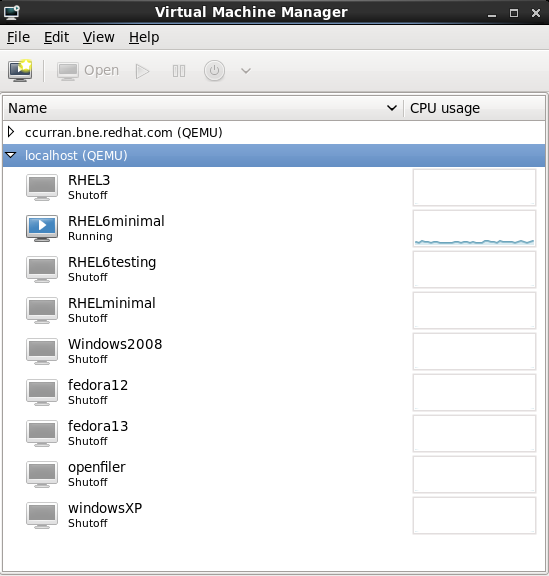Collapse the localhost (QEMU) connection

click(11, 155)
